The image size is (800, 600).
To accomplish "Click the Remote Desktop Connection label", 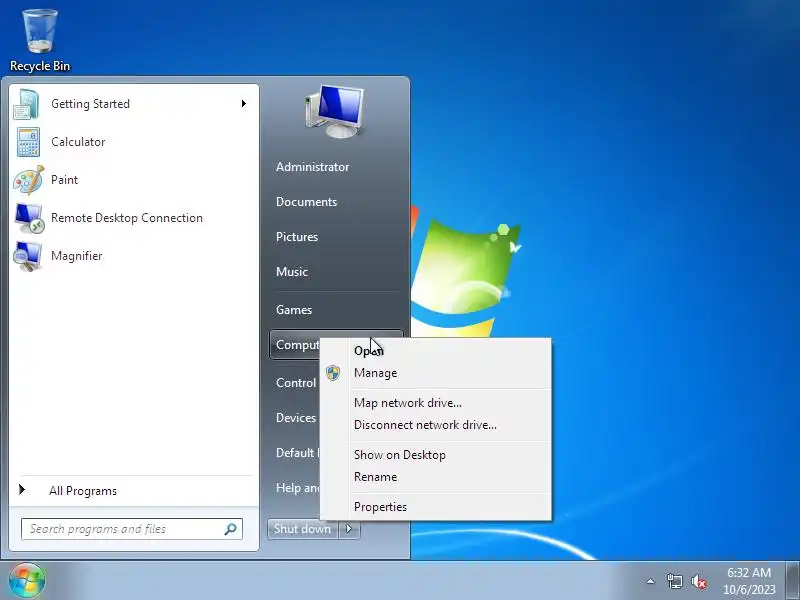I will 127,218.
